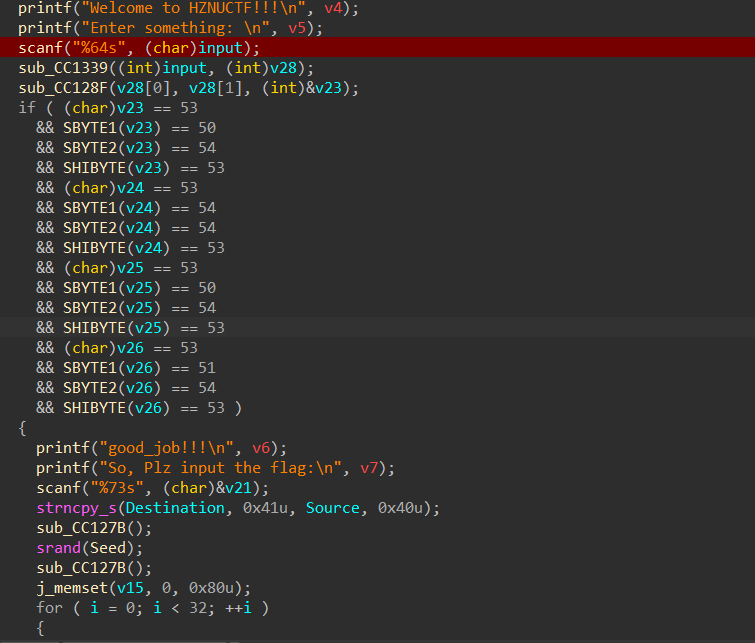
Task: Click the line (char)v25 == 53
Action: [x=130, y=268]
